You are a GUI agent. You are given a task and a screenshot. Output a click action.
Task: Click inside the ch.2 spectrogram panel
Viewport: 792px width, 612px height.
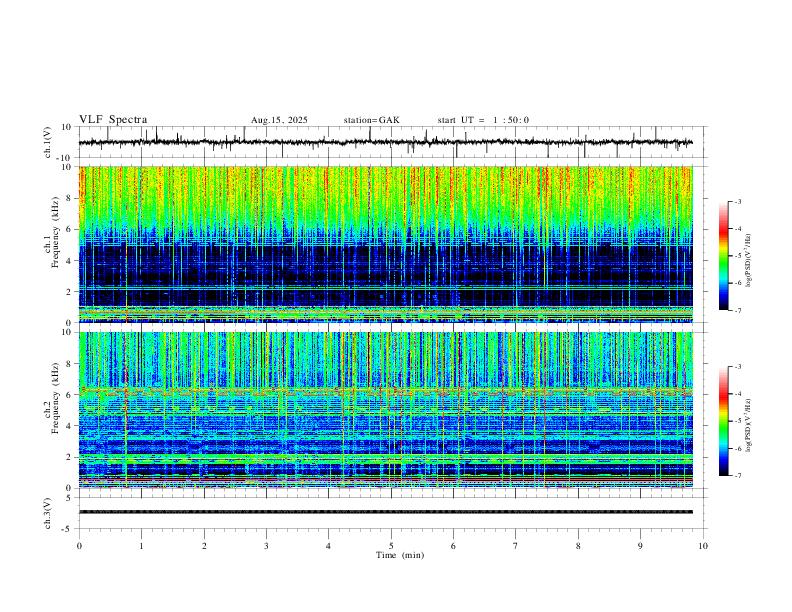point(385,410)
